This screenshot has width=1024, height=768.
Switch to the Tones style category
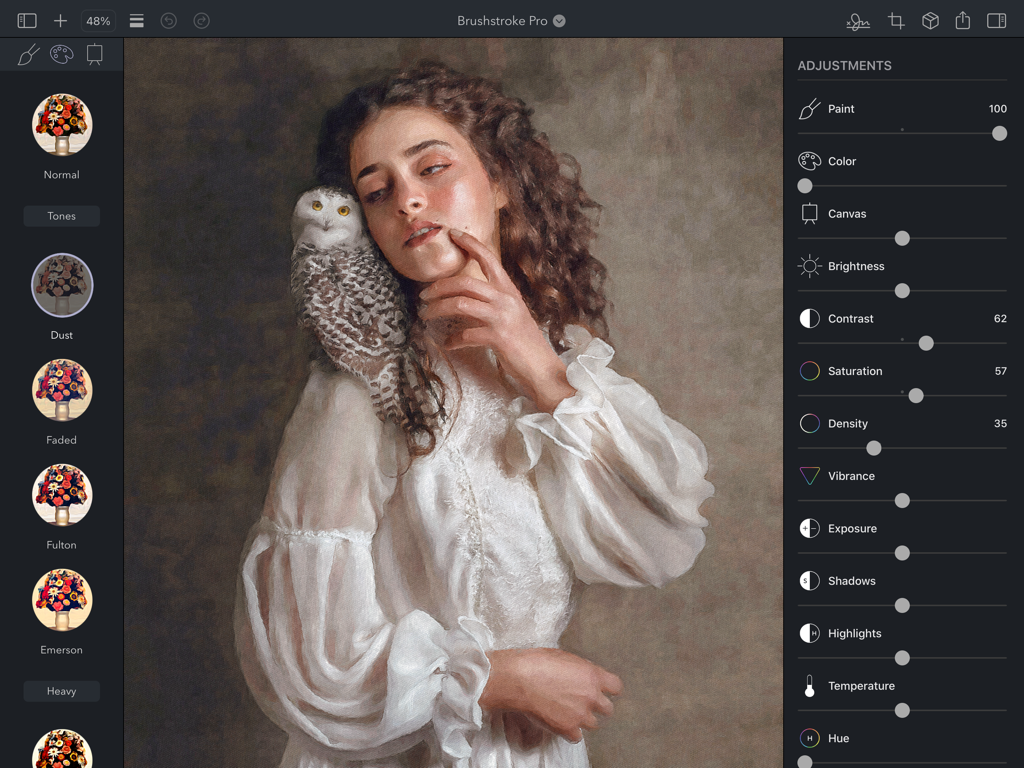point(61,215)
